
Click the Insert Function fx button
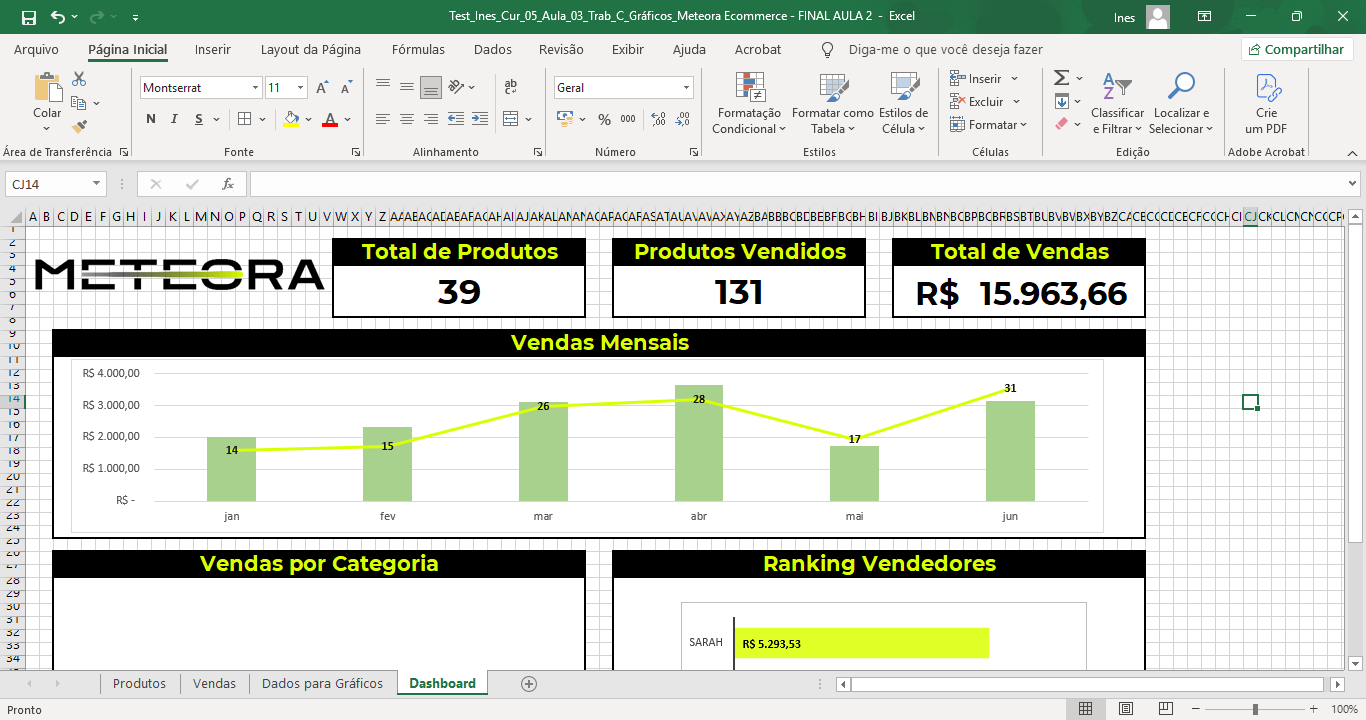228,184
